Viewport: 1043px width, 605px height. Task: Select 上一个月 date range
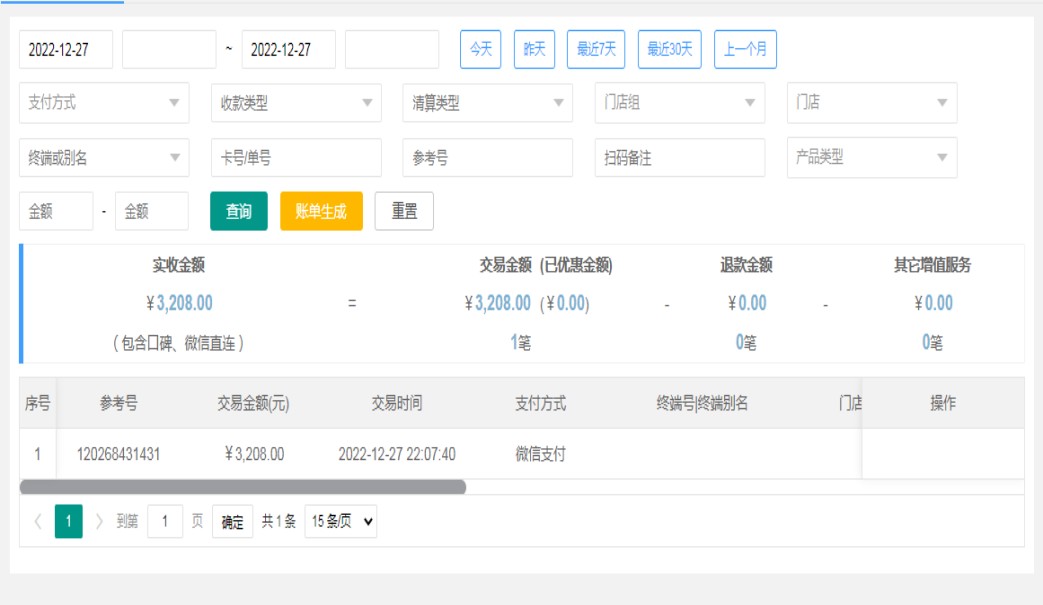(x=745, y=49)
